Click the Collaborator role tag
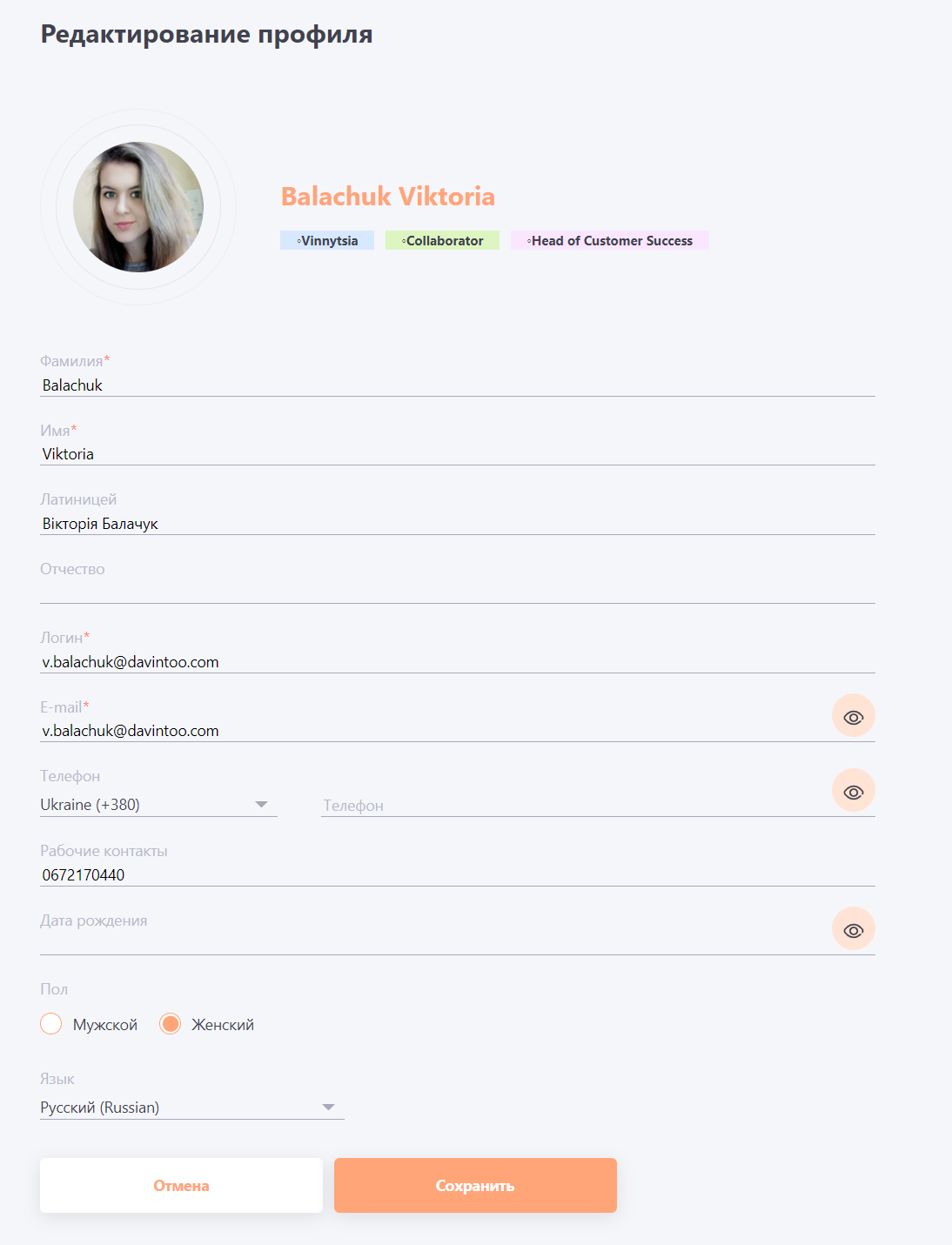Screen dimensions: 952x1245 [442, 240]
